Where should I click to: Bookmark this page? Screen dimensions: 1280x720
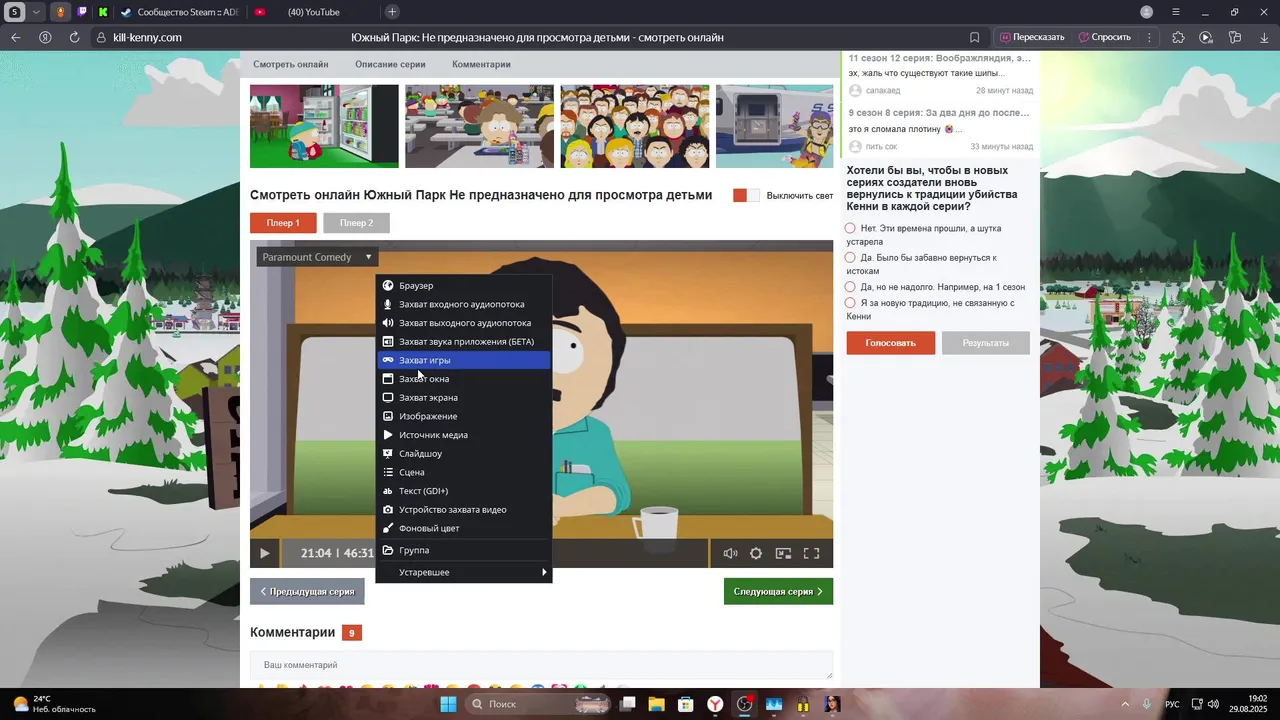(975, 37)
